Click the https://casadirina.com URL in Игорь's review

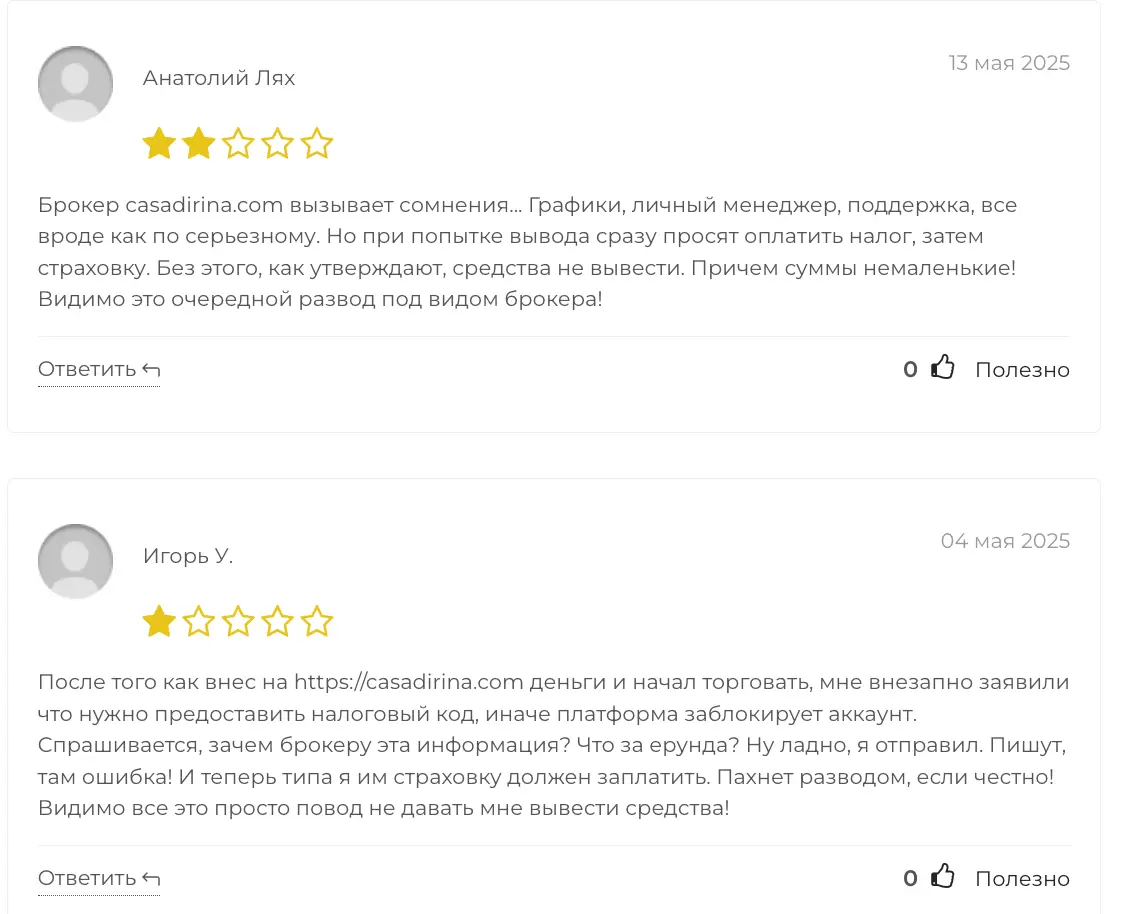point(409,682)
